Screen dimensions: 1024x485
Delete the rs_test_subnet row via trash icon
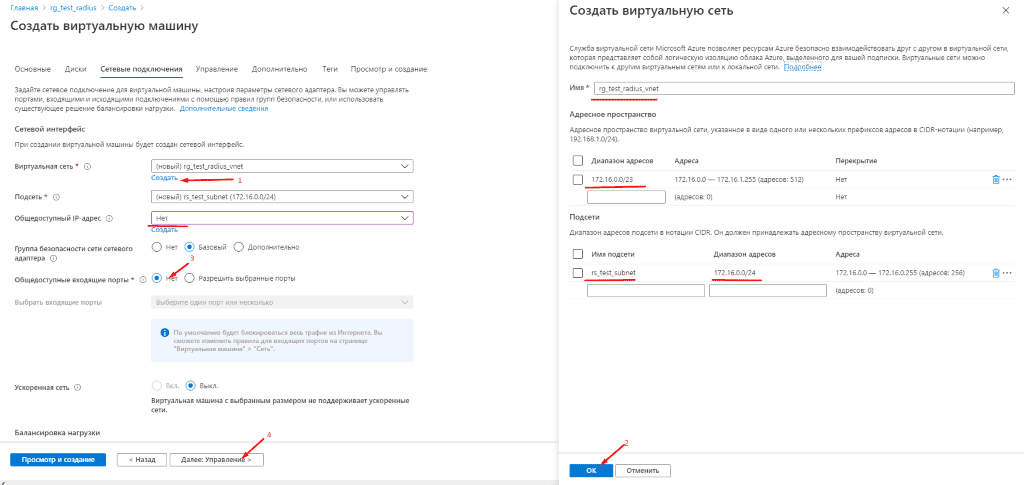[995, 273]
